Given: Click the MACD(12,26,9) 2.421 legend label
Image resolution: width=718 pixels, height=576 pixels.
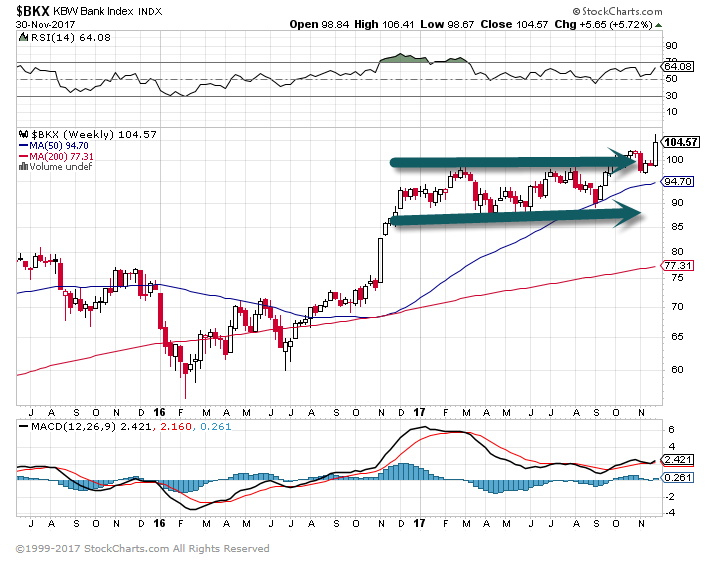Looking at the screenshot, I should point(91,427).
